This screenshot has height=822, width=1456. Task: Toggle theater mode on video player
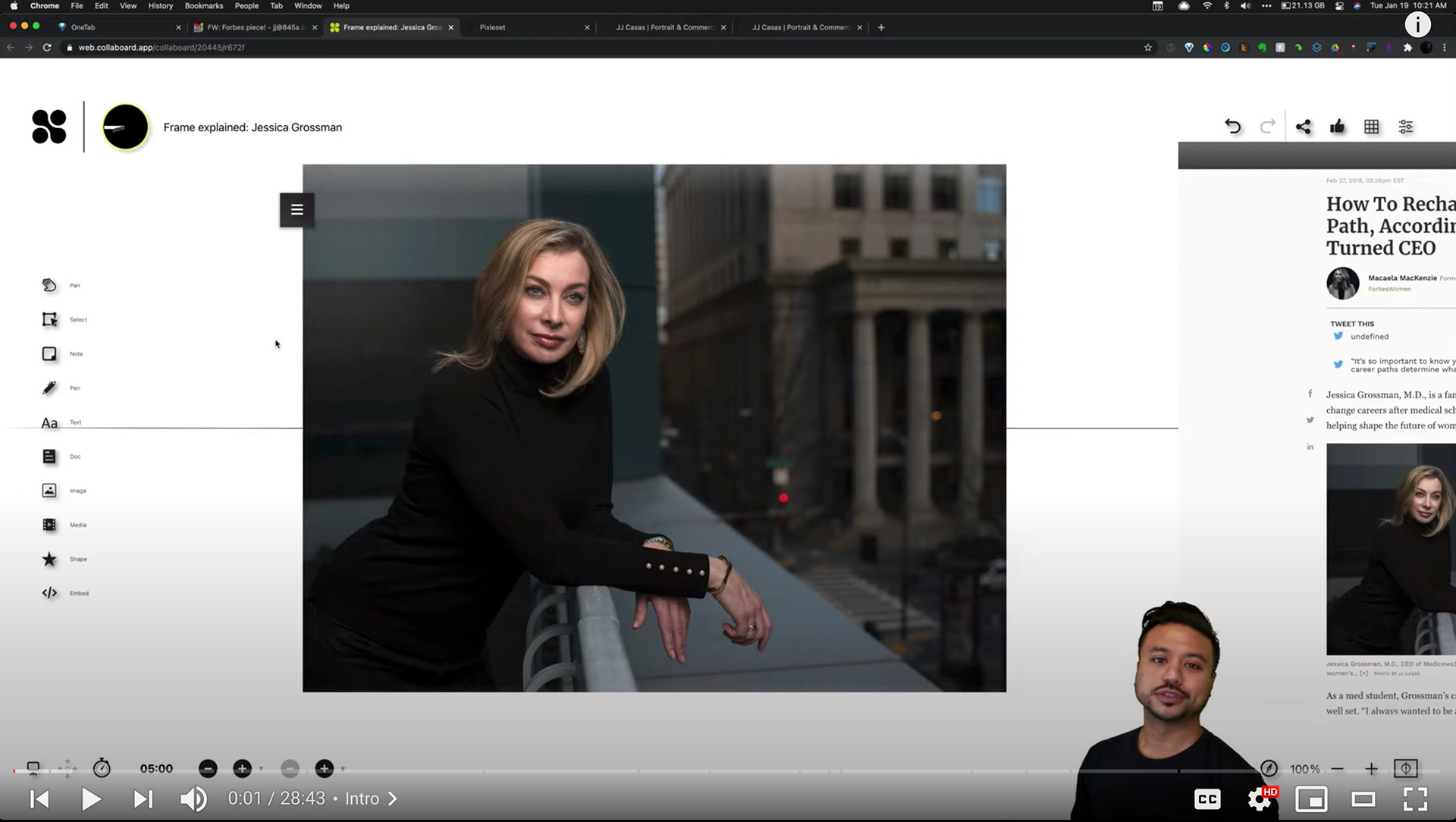click(1363, 798)
